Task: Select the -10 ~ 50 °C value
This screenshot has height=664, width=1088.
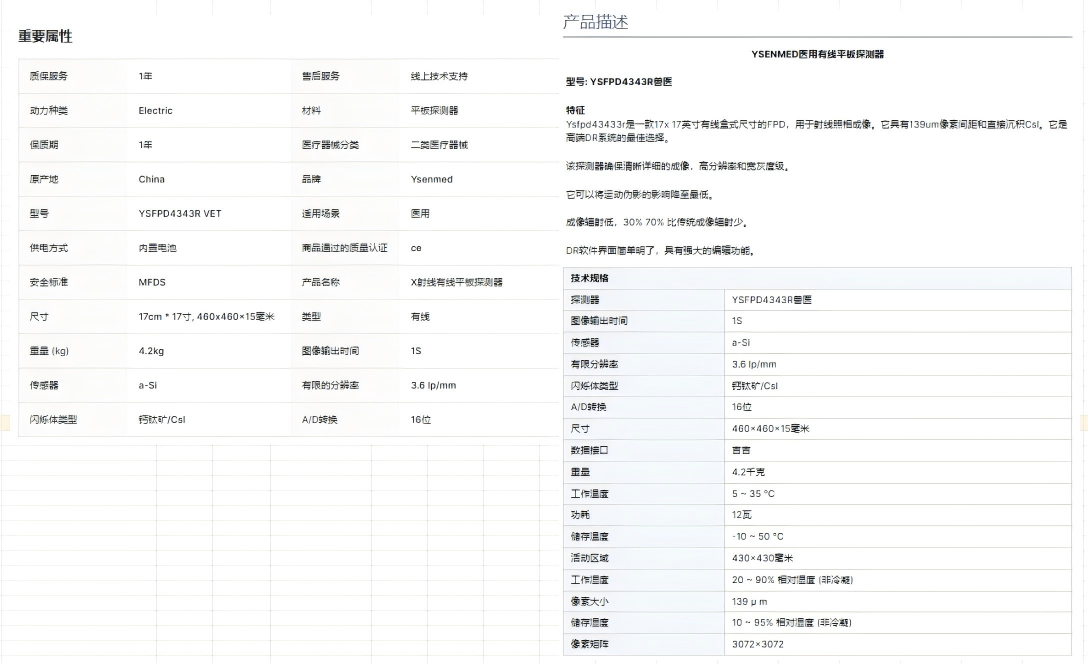Action: click(758, 536)
